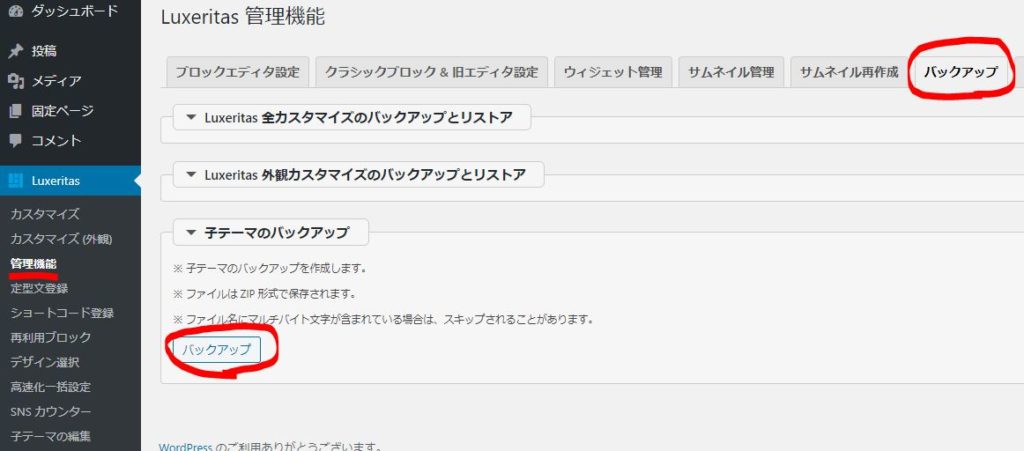
Task: Click the Luxeritas 全カスタマイズのバックアップとリストア heading
Action: click(359, 118)
